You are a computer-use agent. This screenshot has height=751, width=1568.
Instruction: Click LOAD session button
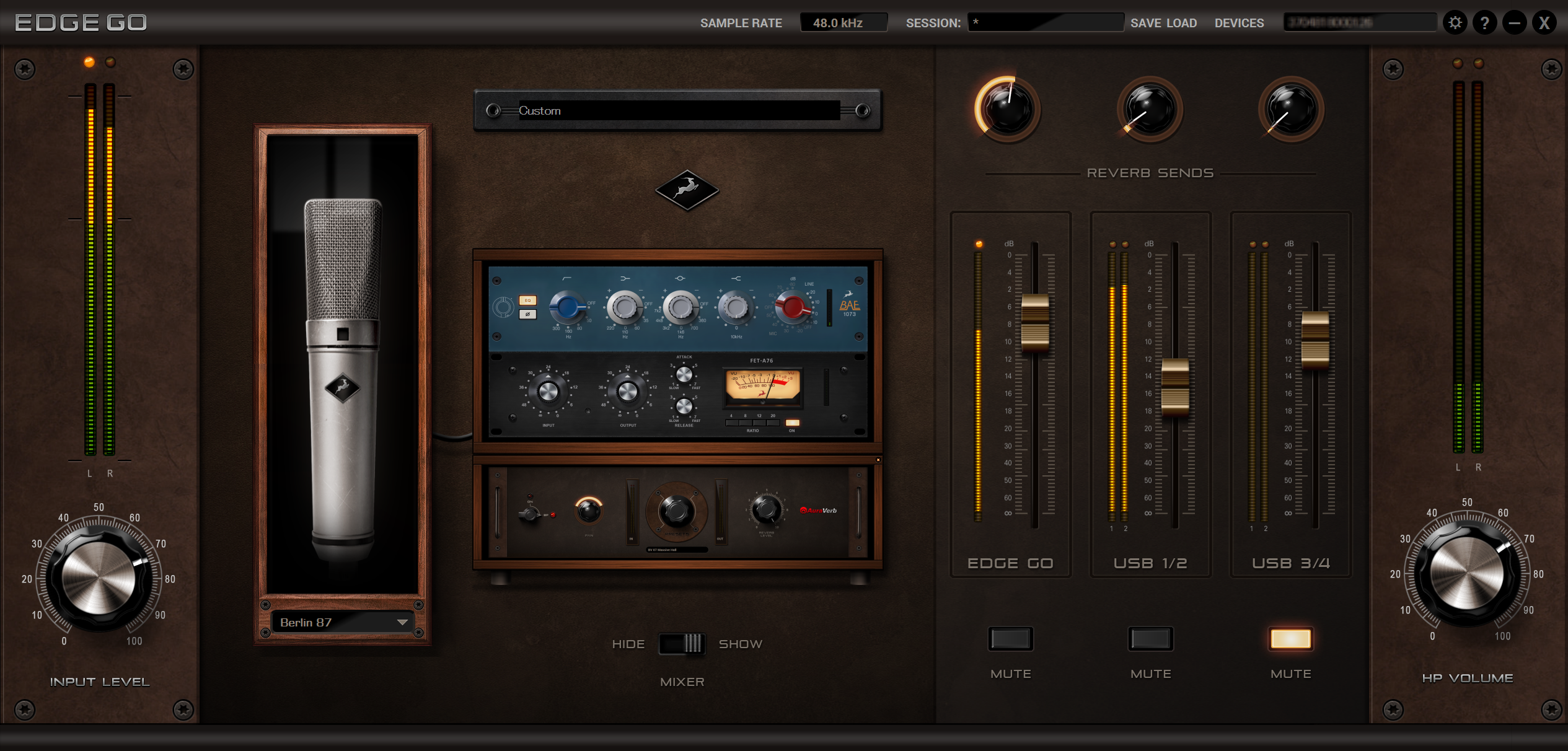point(1181,23)
